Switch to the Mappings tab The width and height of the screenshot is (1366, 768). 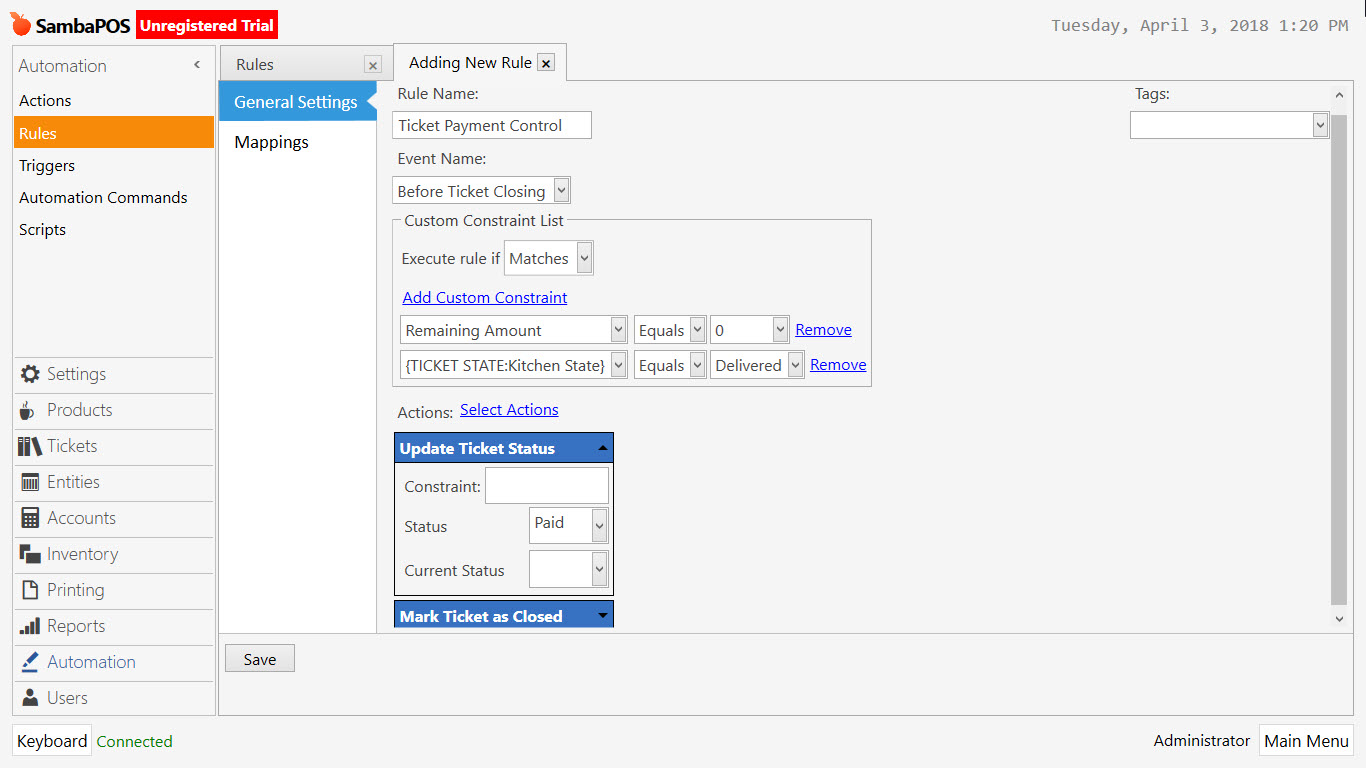click(x=271, y=142)
